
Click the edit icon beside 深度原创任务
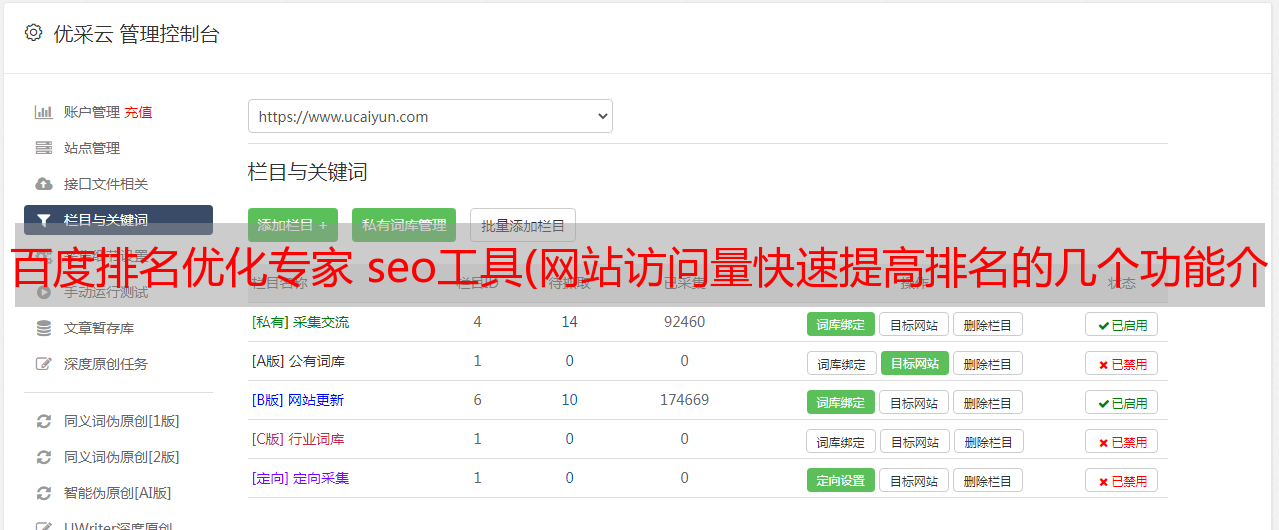pyautogui.click(x=44, y=364)
